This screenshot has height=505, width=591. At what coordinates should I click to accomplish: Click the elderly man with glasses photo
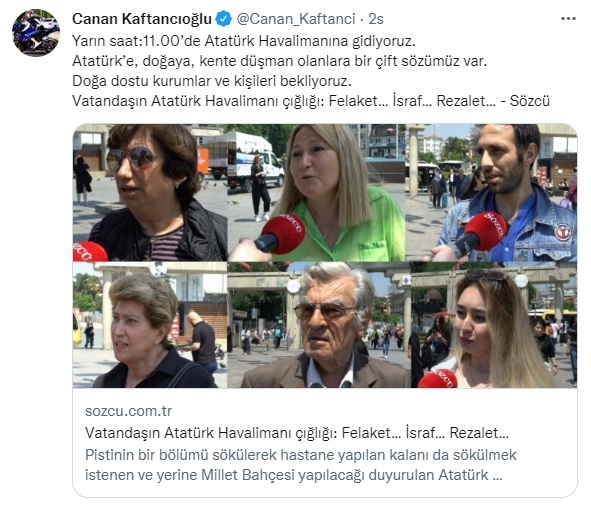(319, 325)
